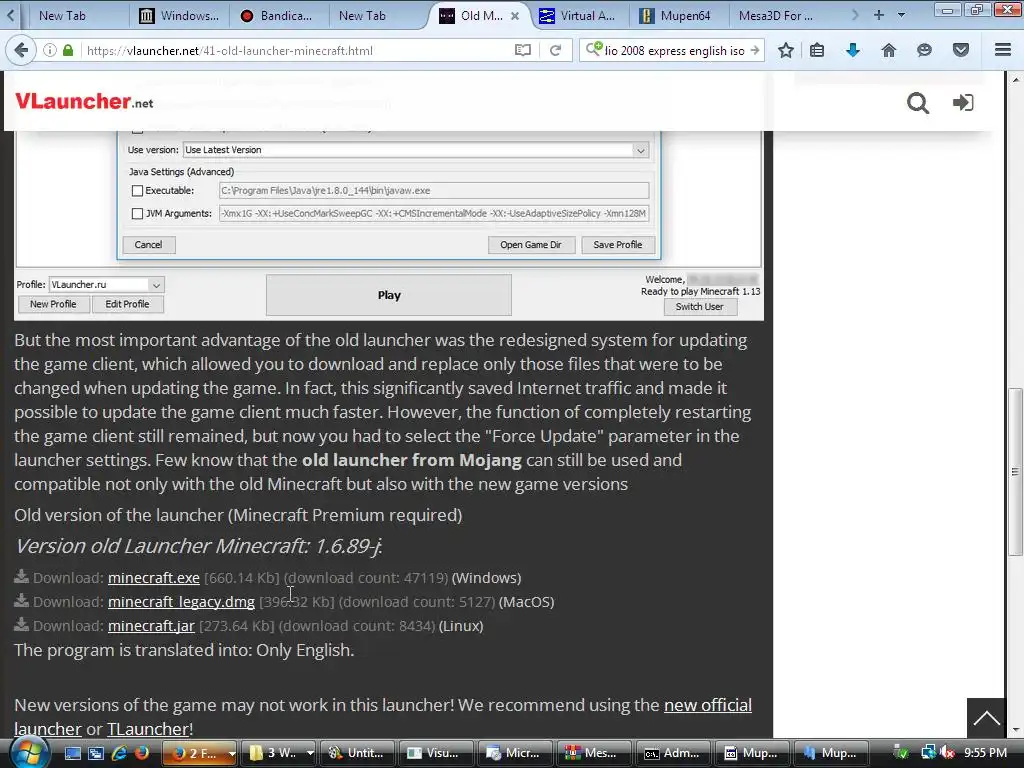The width and height of the screenshot is (1024, 768).
Task: Click the Play button in launcher image
Action: click(389, 295)
